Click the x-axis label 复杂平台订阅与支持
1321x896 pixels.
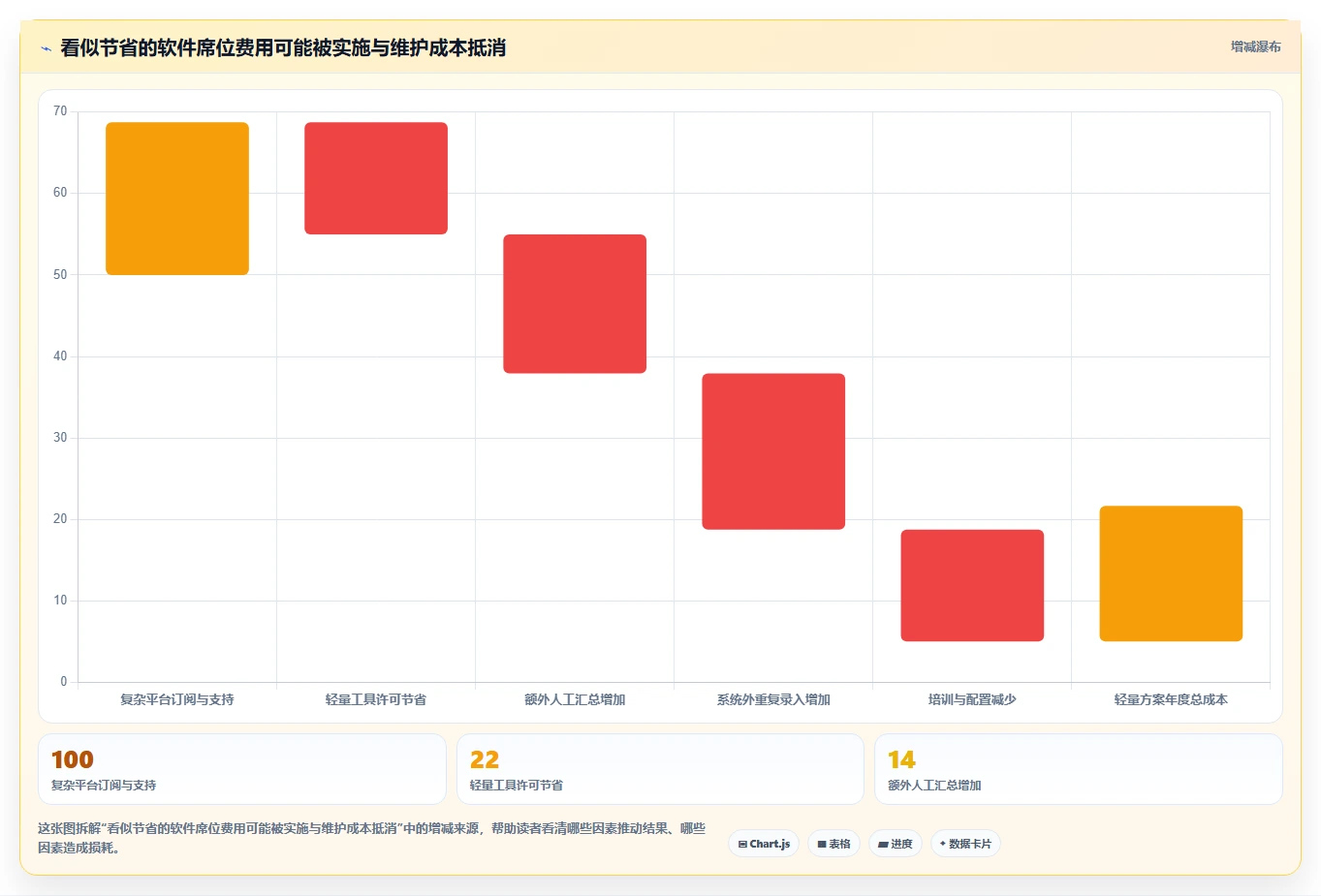tap(177, 699)
